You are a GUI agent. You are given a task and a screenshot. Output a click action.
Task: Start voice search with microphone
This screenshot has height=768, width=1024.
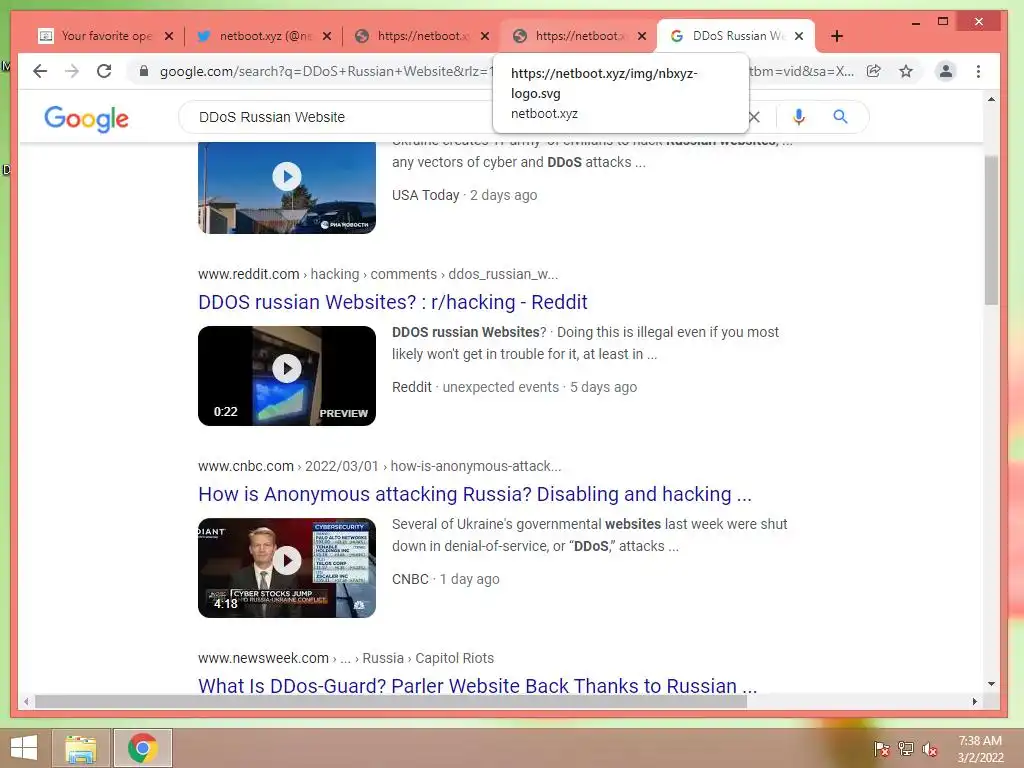point(798,117)
